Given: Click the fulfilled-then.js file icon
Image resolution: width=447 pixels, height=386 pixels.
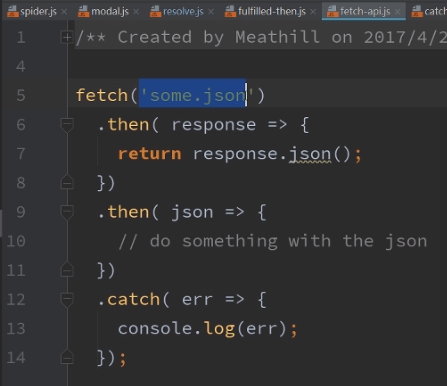Looking at the screenshot, I should click(230, 12).
